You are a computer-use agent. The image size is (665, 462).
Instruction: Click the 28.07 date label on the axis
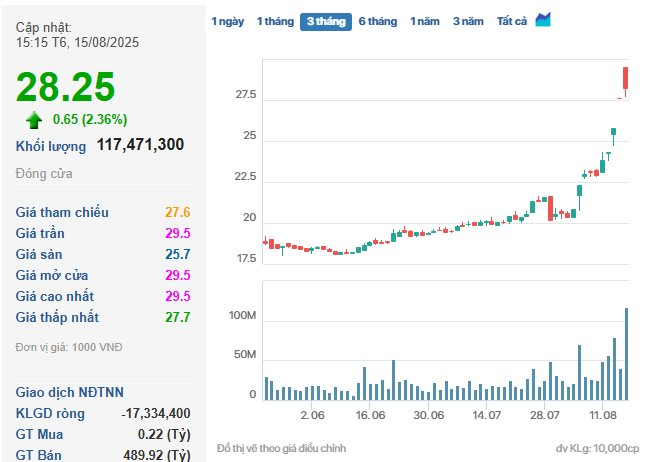point(544,414)
